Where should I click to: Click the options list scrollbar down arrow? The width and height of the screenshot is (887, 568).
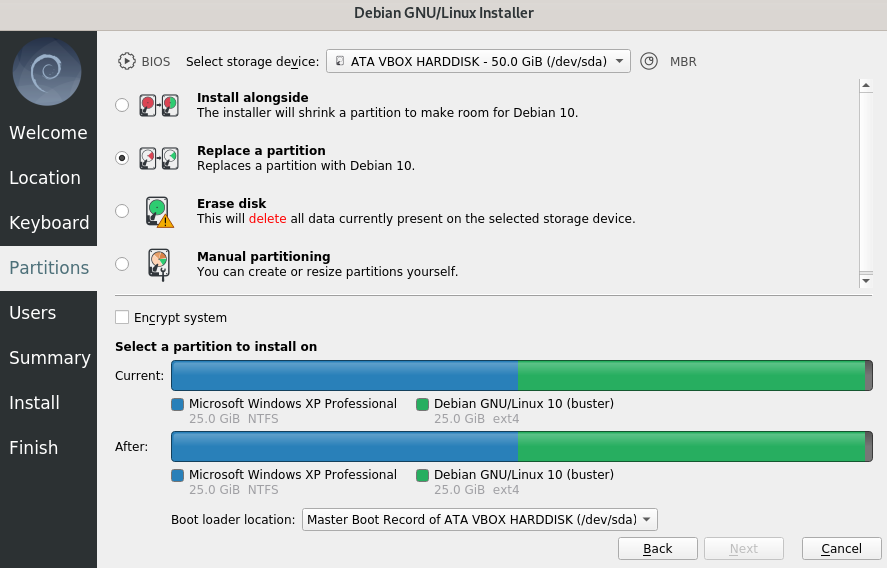pyautogui.click(x=866, y=281)
